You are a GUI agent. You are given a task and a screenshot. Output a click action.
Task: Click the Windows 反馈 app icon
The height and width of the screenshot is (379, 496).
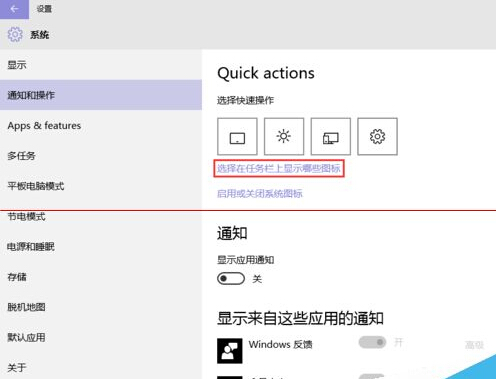pyautogui.click(x=230, y=351)
